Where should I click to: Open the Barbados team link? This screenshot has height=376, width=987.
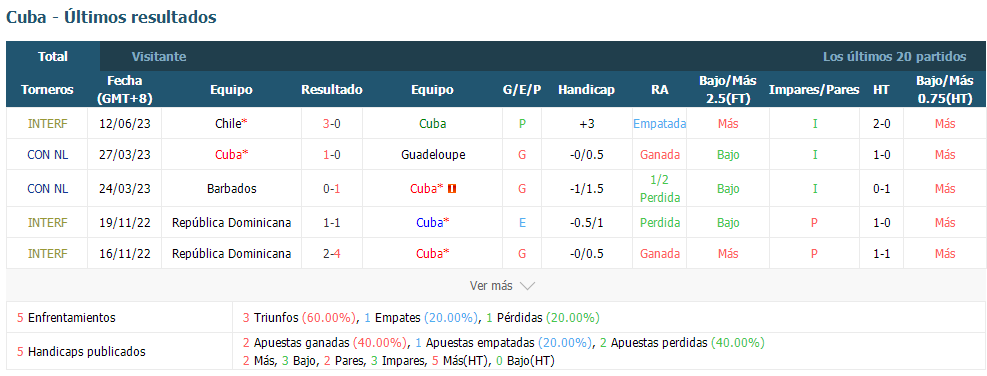pos(231,188)
